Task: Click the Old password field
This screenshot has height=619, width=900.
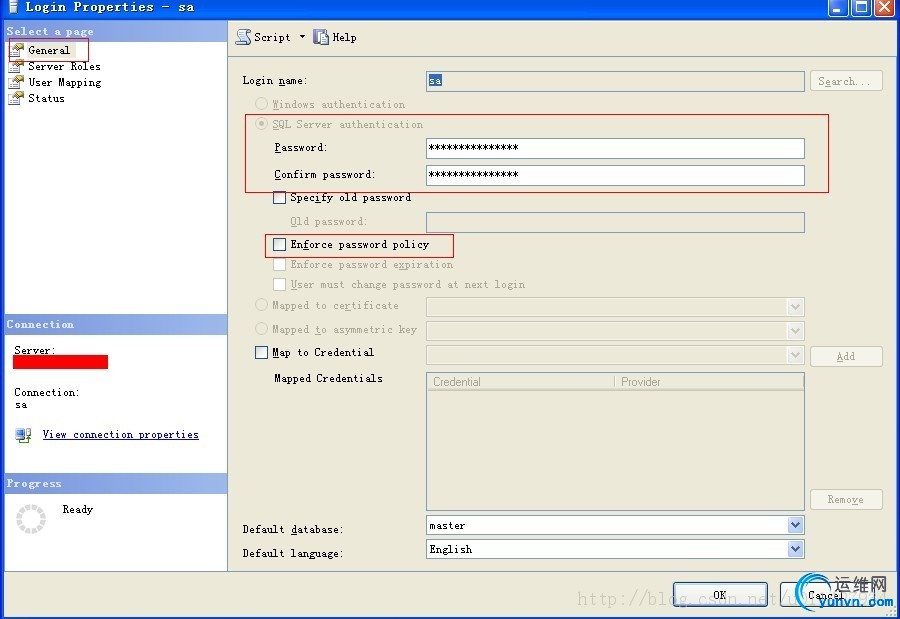Action: pos(615,222)
